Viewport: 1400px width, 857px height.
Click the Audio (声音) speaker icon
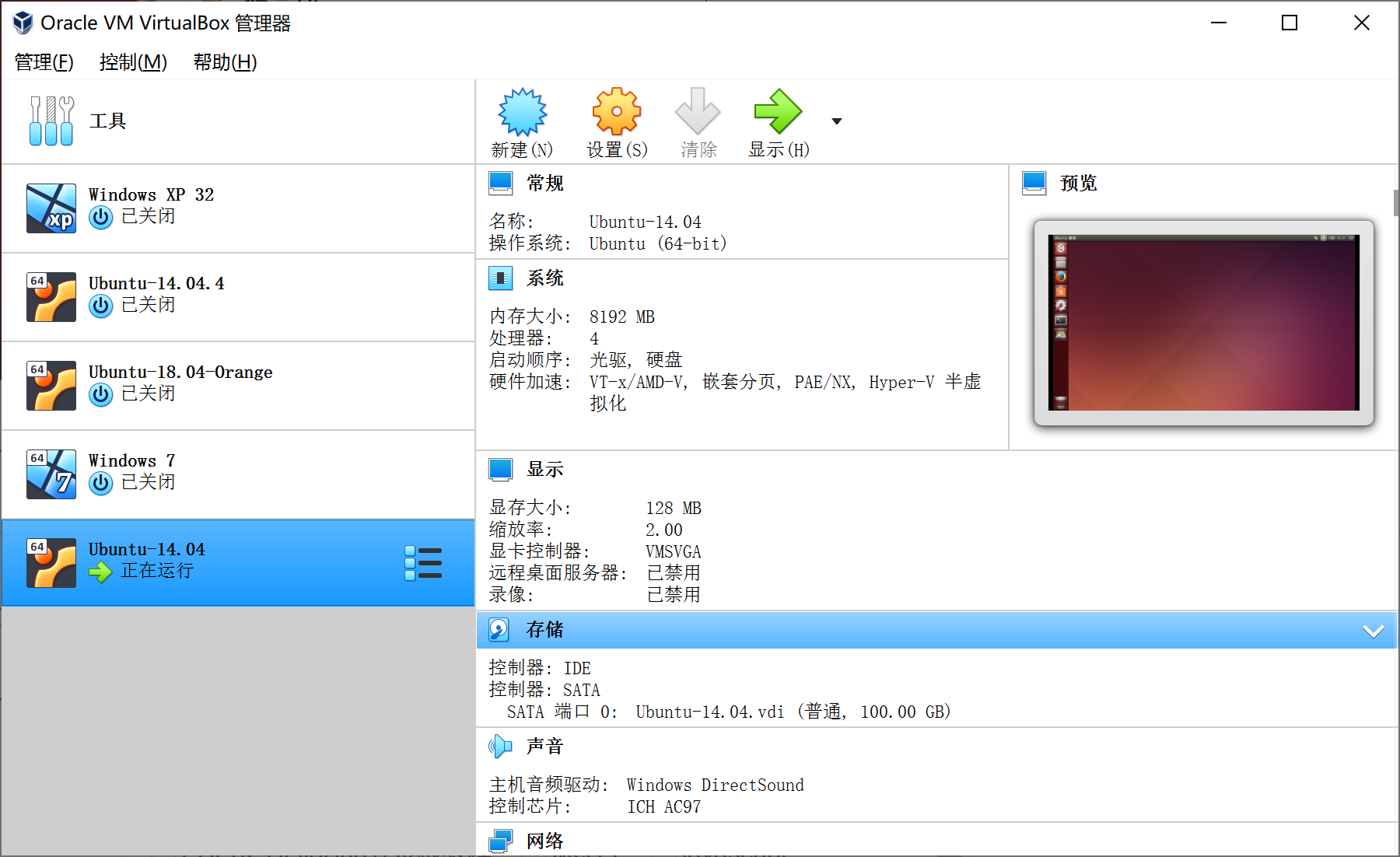click(500, 747)
